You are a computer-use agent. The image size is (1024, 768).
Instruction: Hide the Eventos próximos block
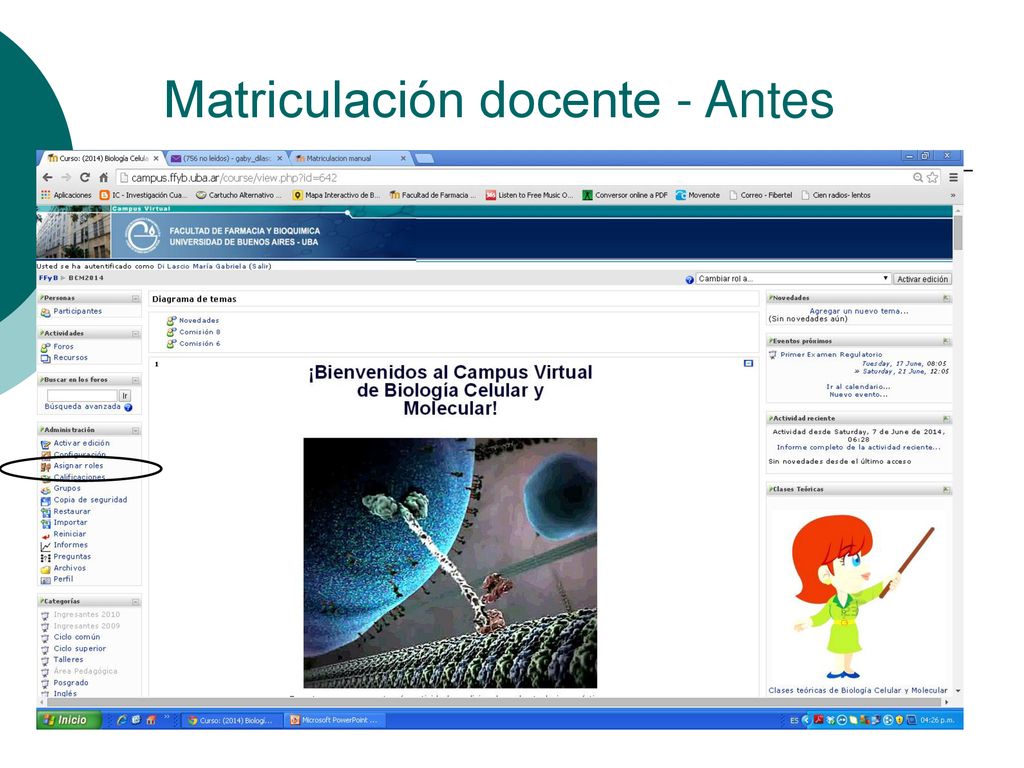tap(946, 341)
